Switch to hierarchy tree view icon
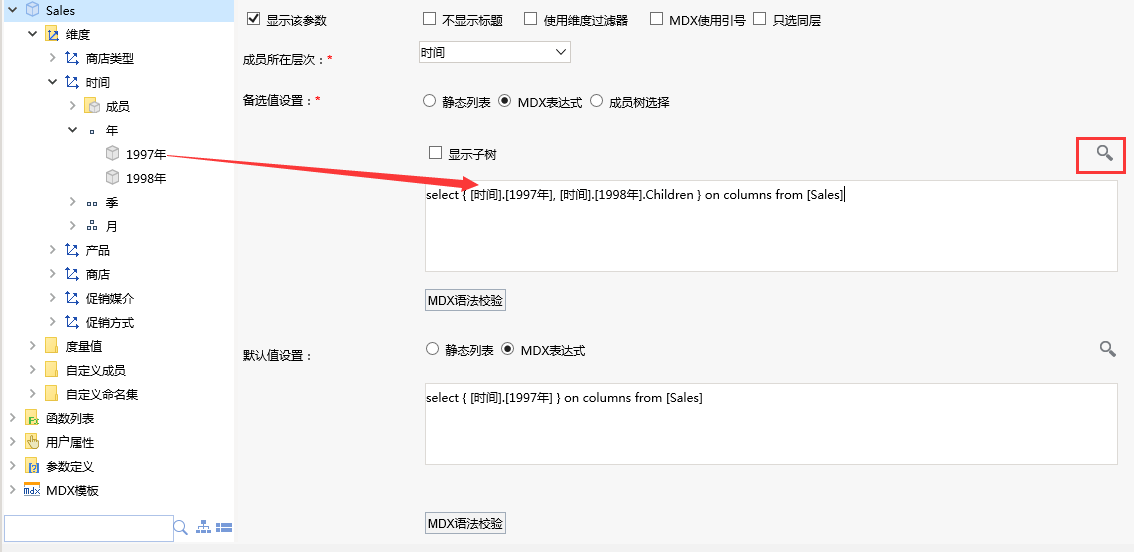The image size is (1134, 552). (x=203, y=528)
